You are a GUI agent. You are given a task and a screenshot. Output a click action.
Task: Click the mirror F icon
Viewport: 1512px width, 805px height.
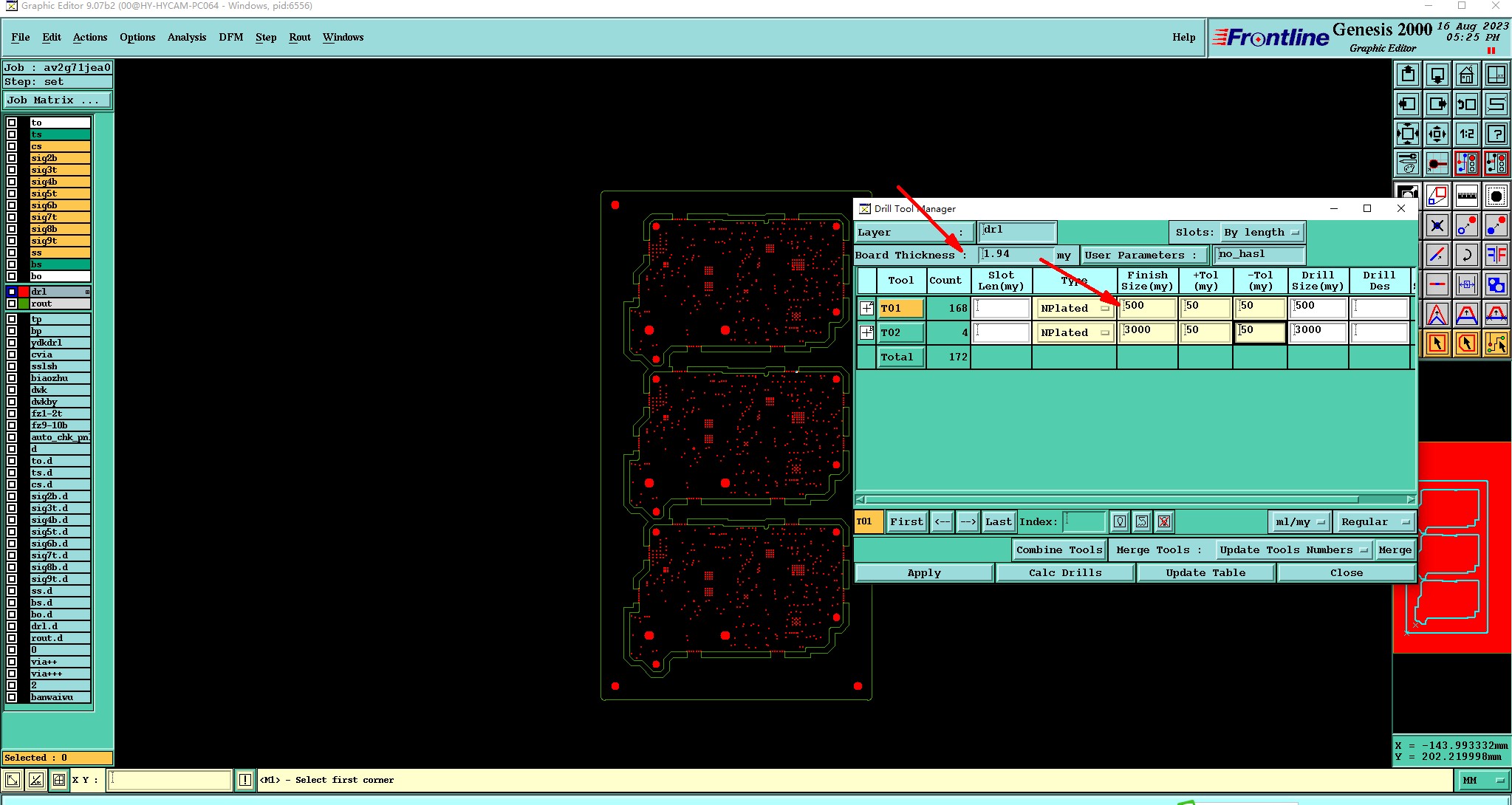point(1496,255)
